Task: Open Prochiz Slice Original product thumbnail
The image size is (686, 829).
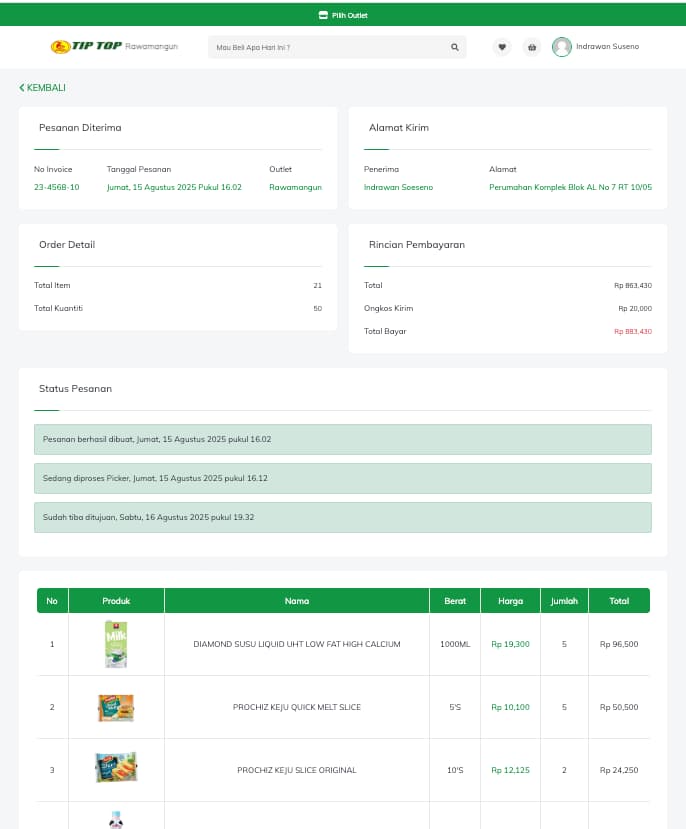Action: pyautogui.click(x=116, y=767)
